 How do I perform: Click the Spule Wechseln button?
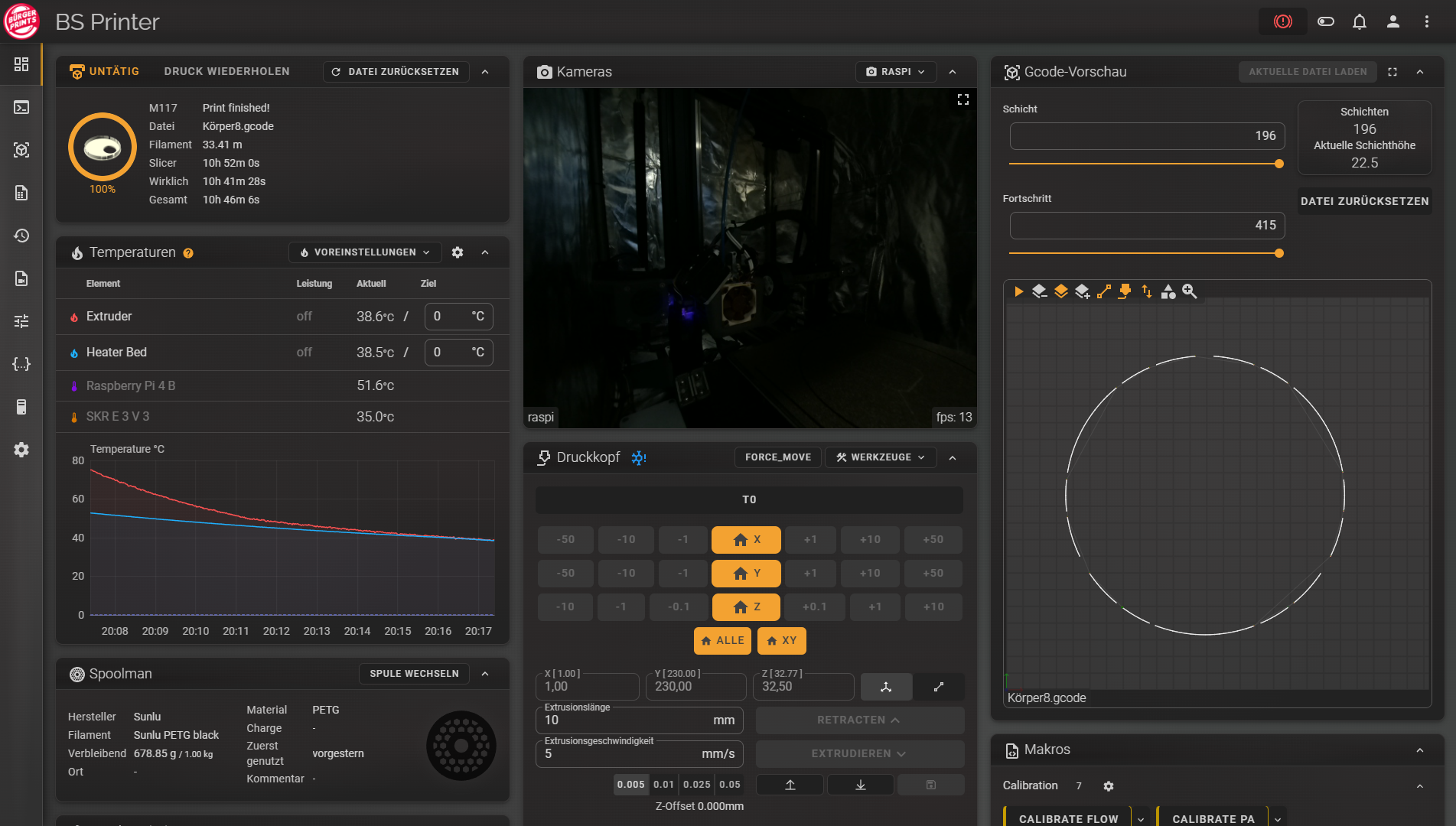pos(414,674)
